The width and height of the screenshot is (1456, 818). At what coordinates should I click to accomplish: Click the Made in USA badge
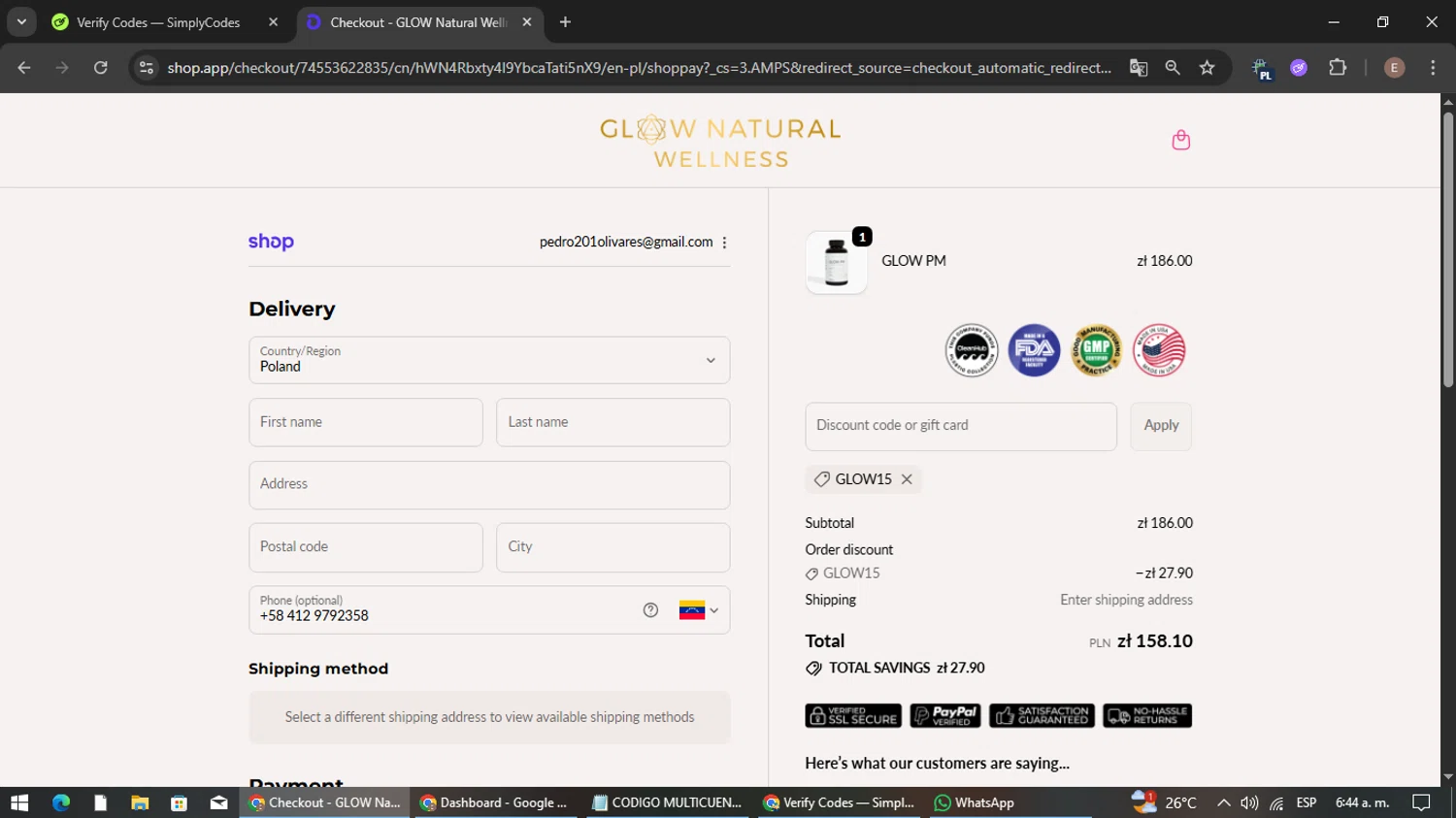click(x=1159, y=350)
